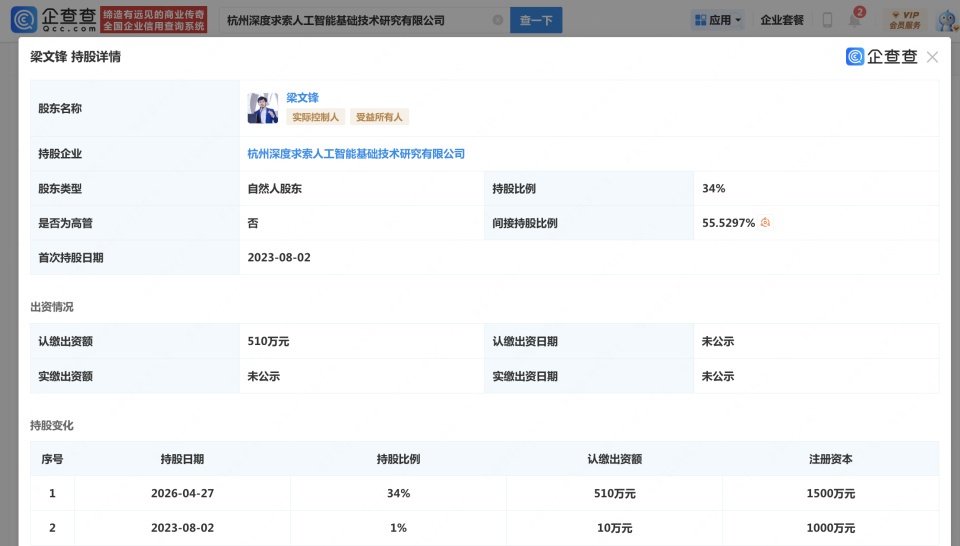Screen dimensions: 960x546
Task: Click into the company name search field
Action: (x=350, y=20)
